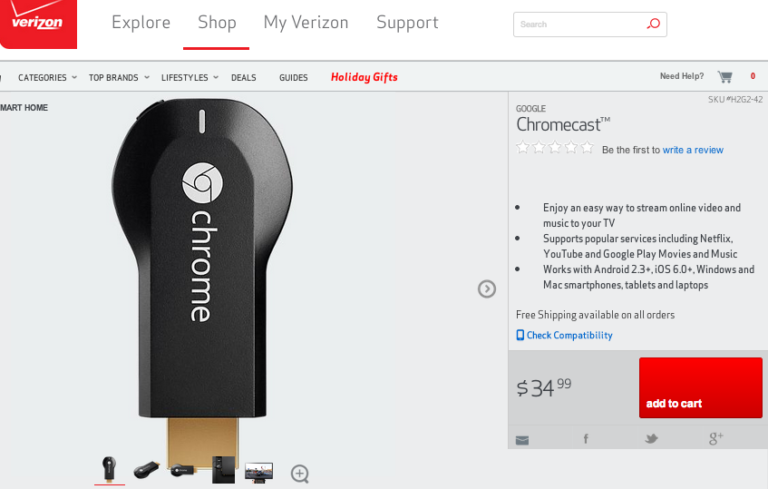Open the Support menu item
The width and height of the screenshot is (768, 489).
[407, 23]
